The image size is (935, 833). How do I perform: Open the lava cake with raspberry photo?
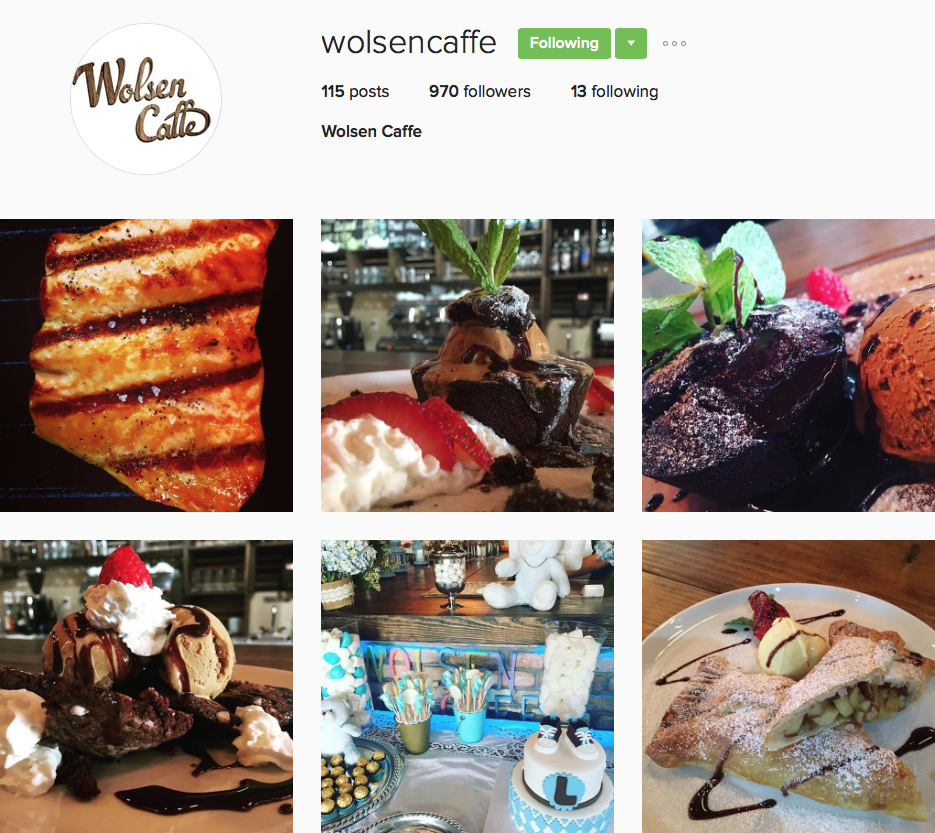tap(788, 365)
